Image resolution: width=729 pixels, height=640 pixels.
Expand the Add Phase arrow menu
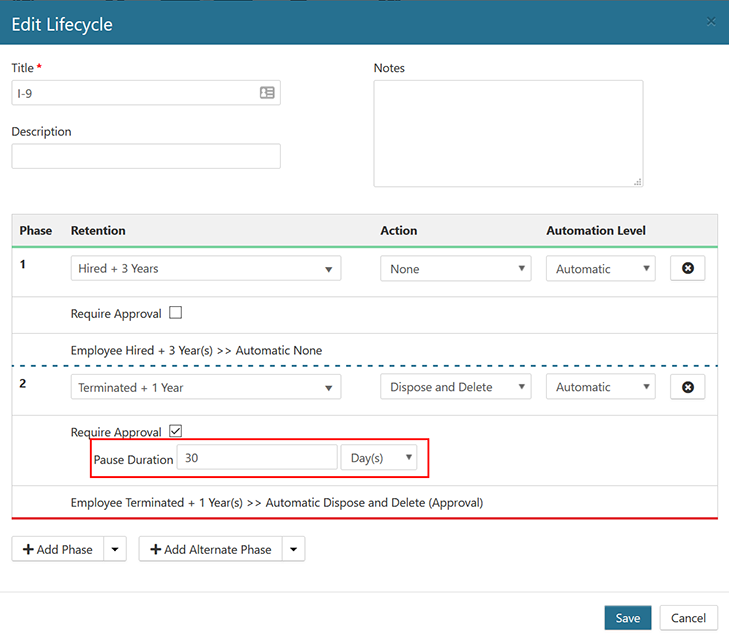tap(114, 549)
